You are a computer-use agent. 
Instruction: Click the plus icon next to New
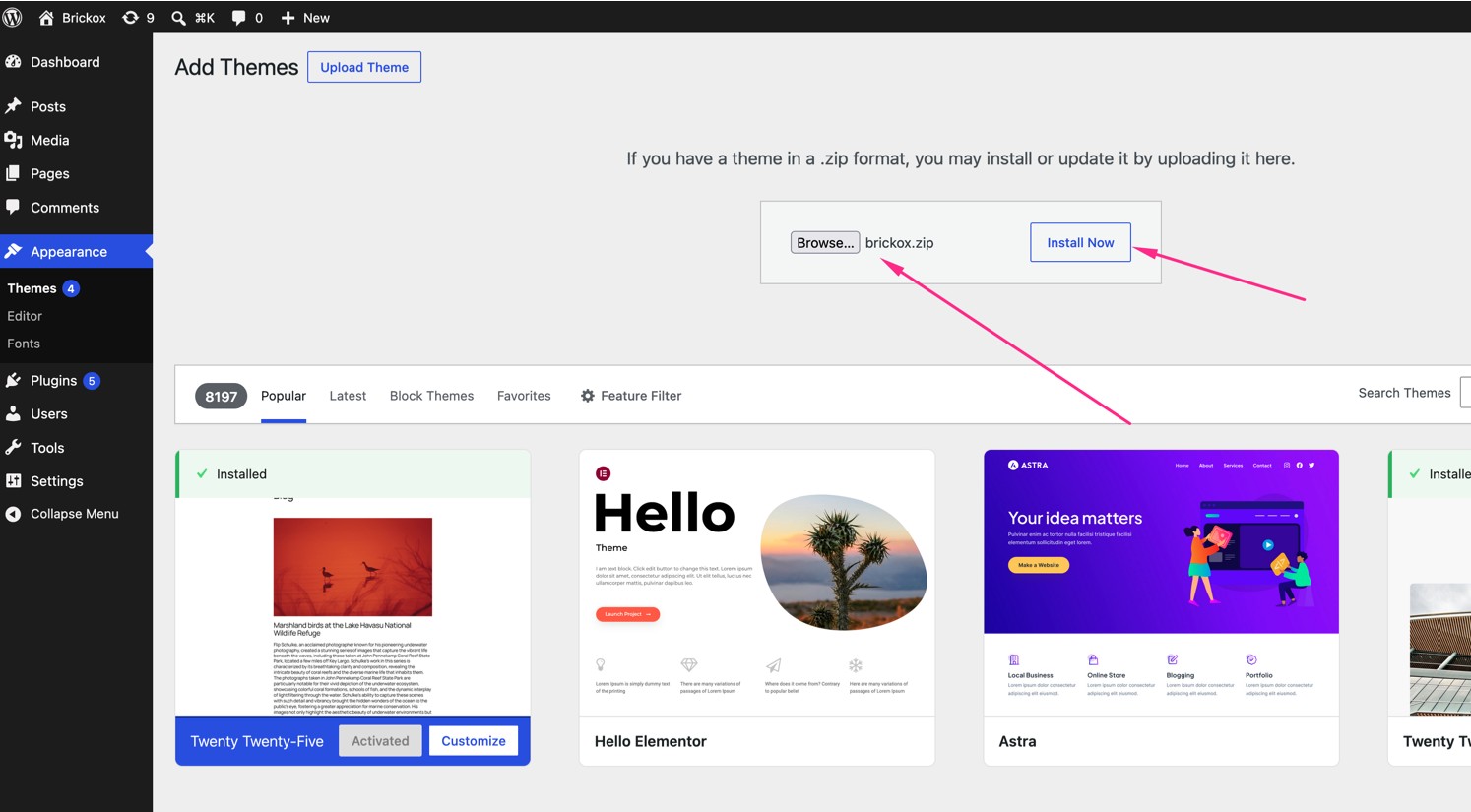[x=288, y=18]
